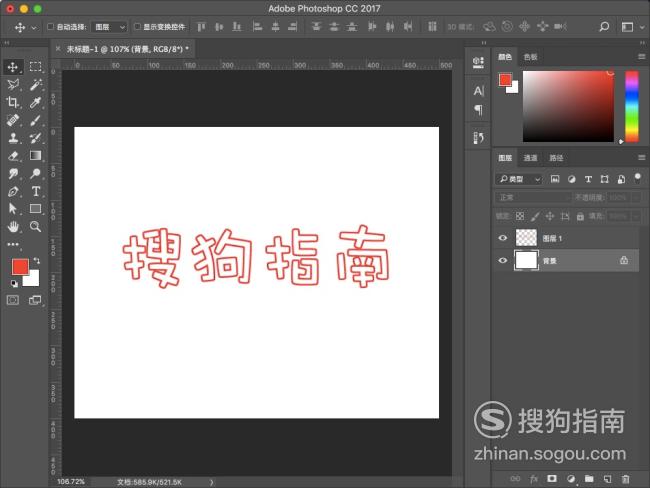Open the Character panel icon
The image size is (650, 488).
478,91
